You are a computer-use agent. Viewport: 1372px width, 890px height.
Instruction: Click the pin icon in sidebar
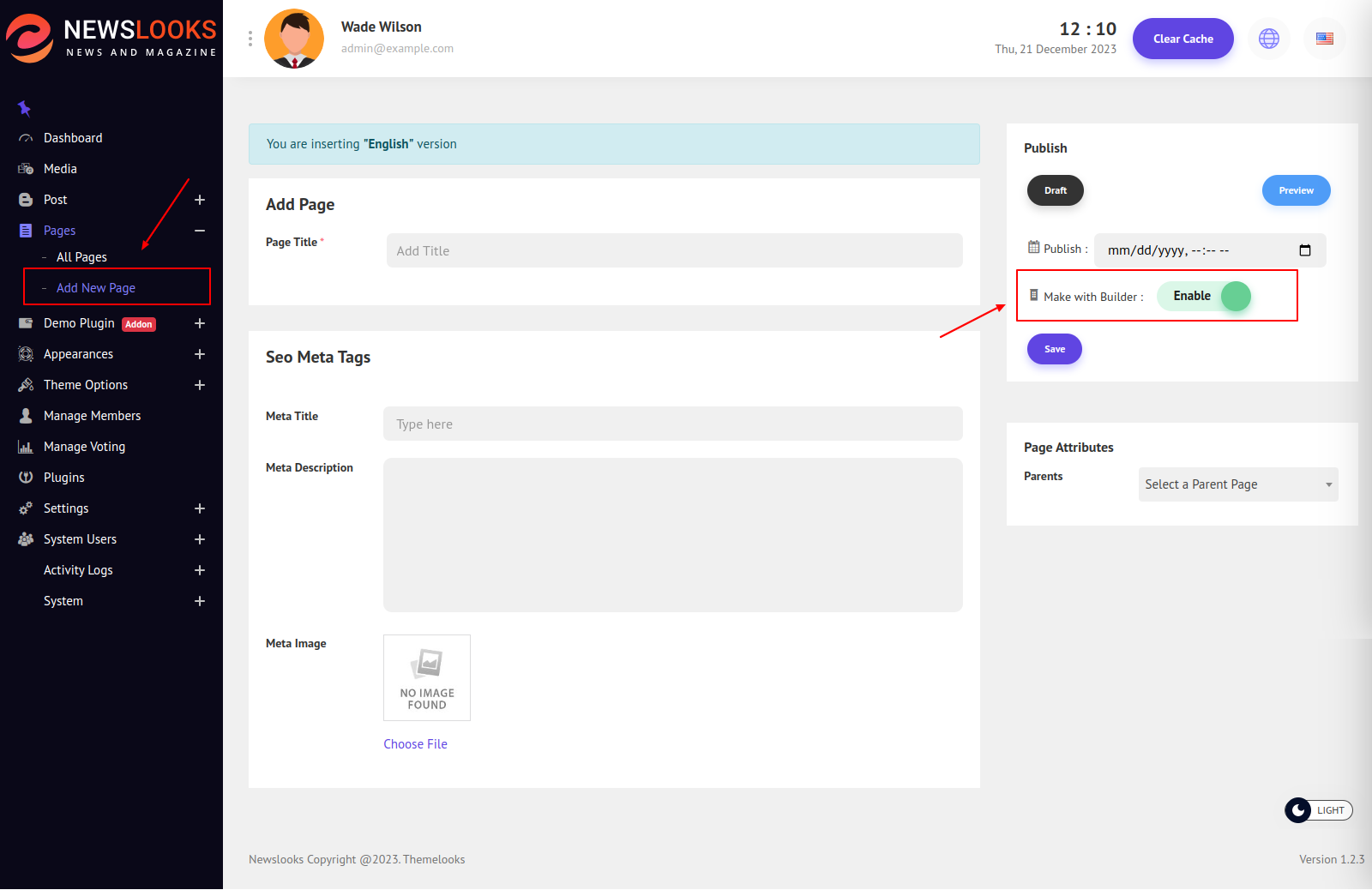[x=24, y=108]
